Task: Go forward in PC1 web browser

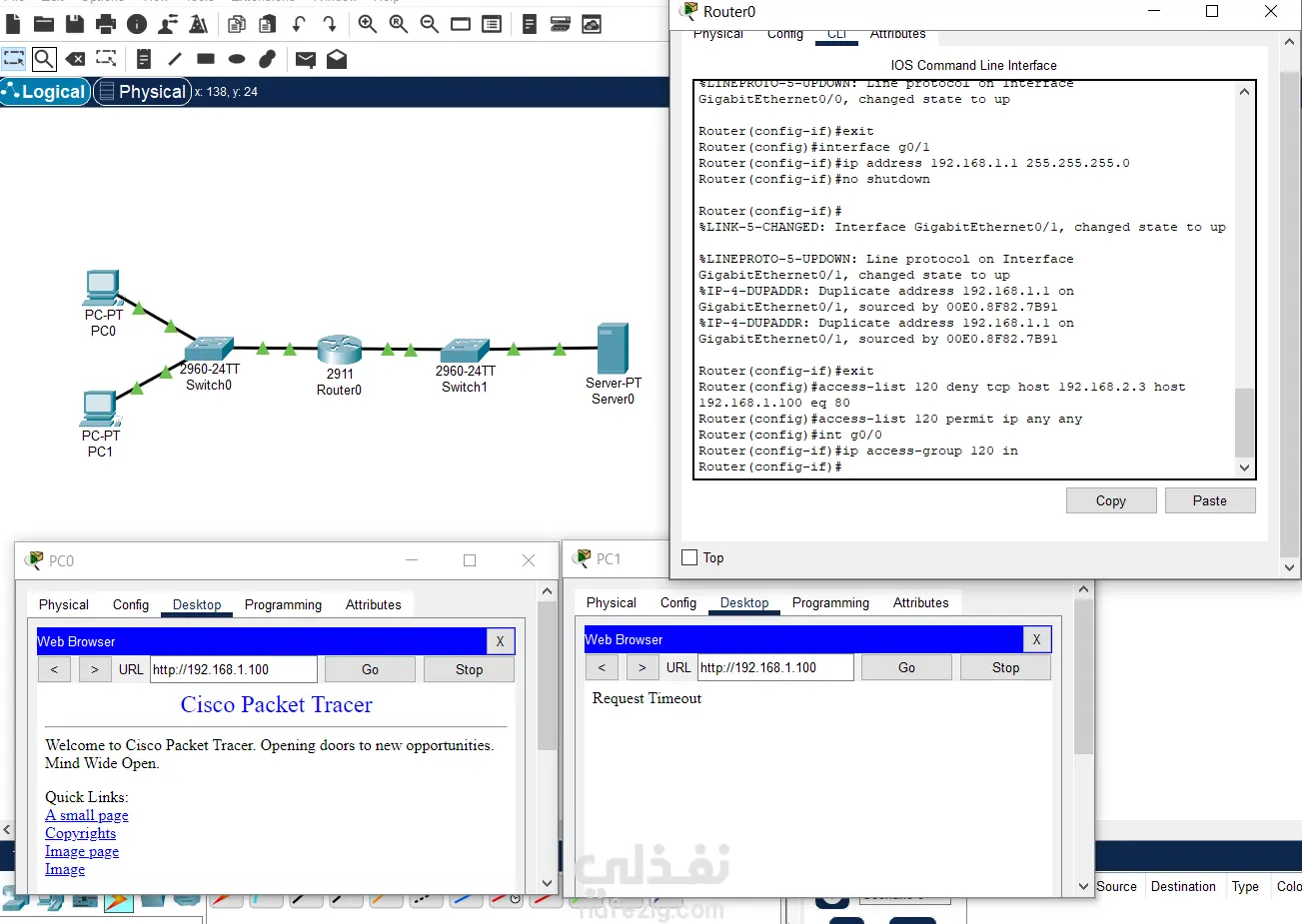Action: 643,667
